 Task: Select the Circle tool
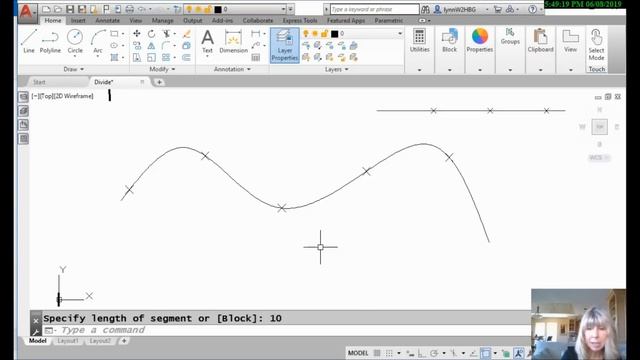75,41
